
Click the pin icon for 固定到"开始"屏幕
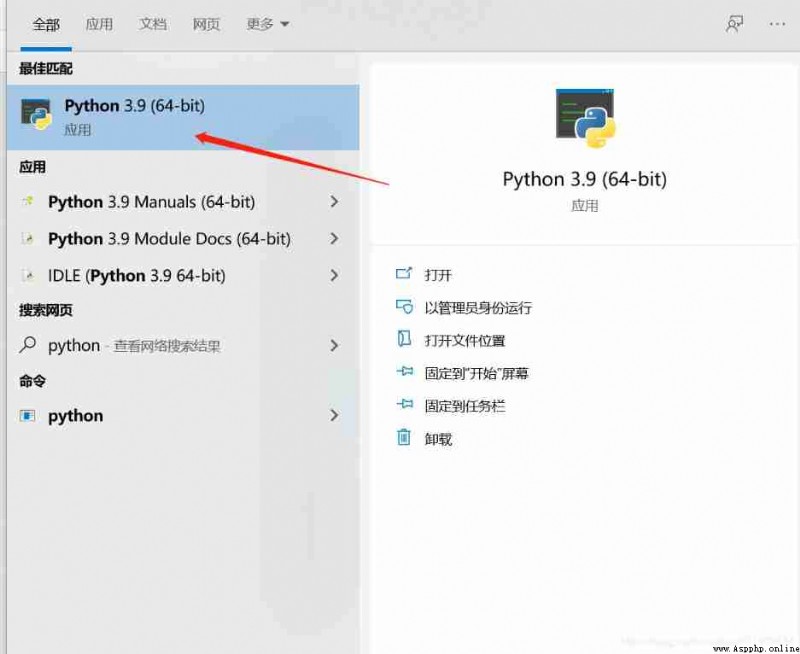tap(405, 371)
